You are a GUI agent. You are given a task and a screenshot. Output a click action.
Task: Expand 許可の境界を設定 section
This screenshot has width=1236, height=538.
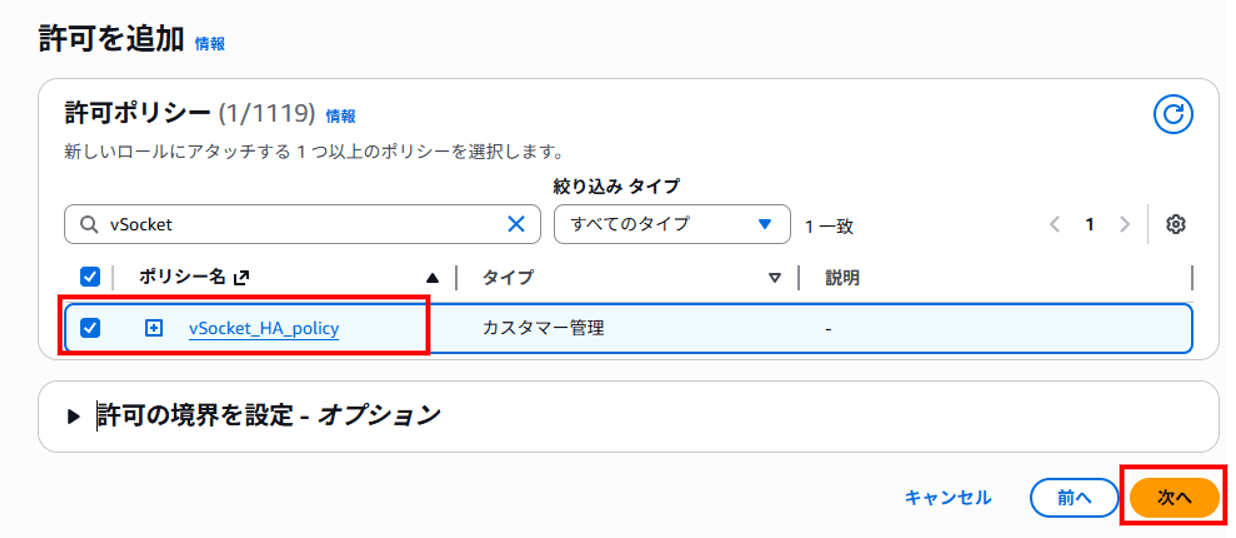tap(74, 416)
